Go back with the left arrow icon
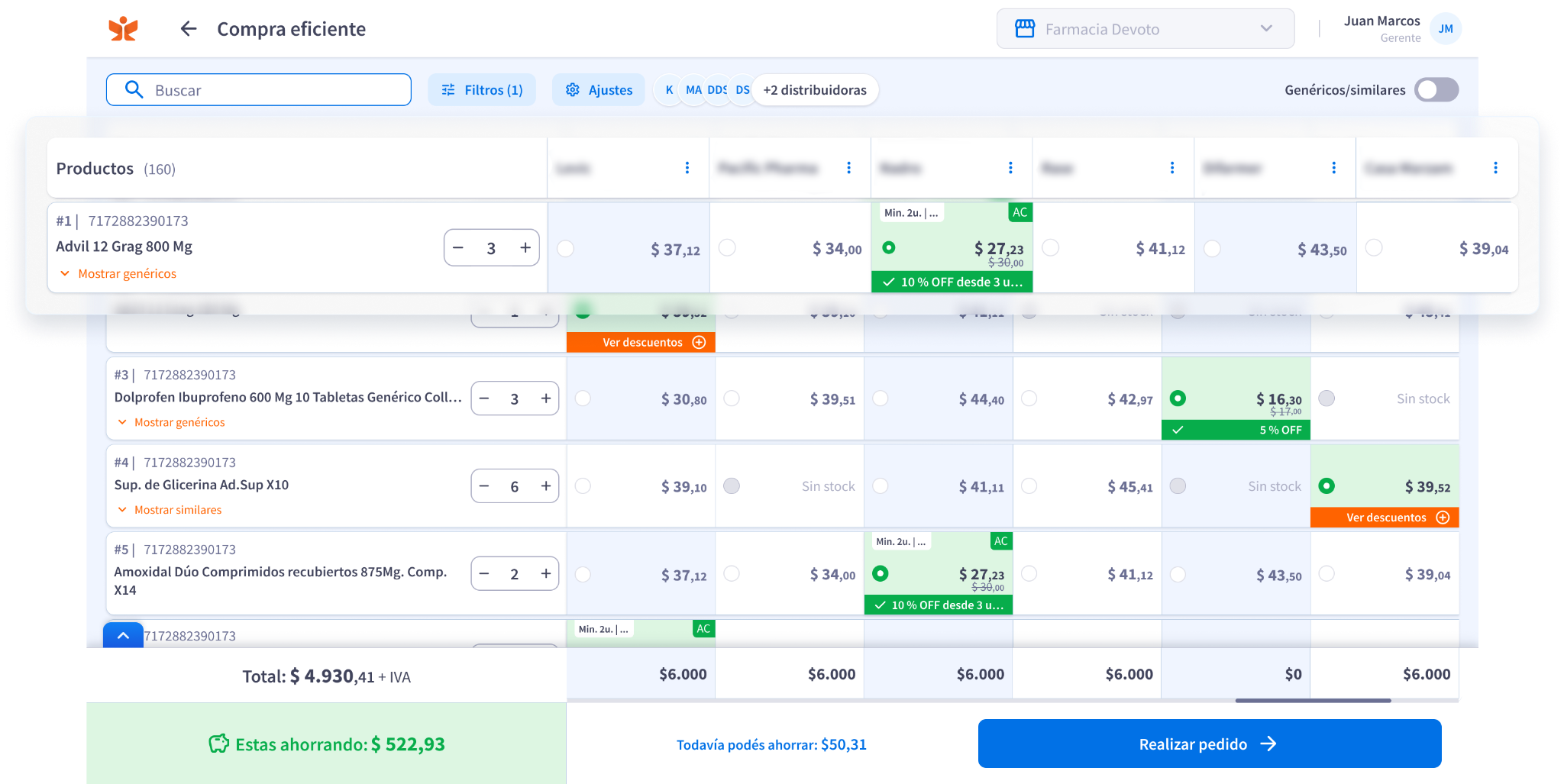Image resolution: width=1564 pixels, height=784 pixels. [189, 29]
